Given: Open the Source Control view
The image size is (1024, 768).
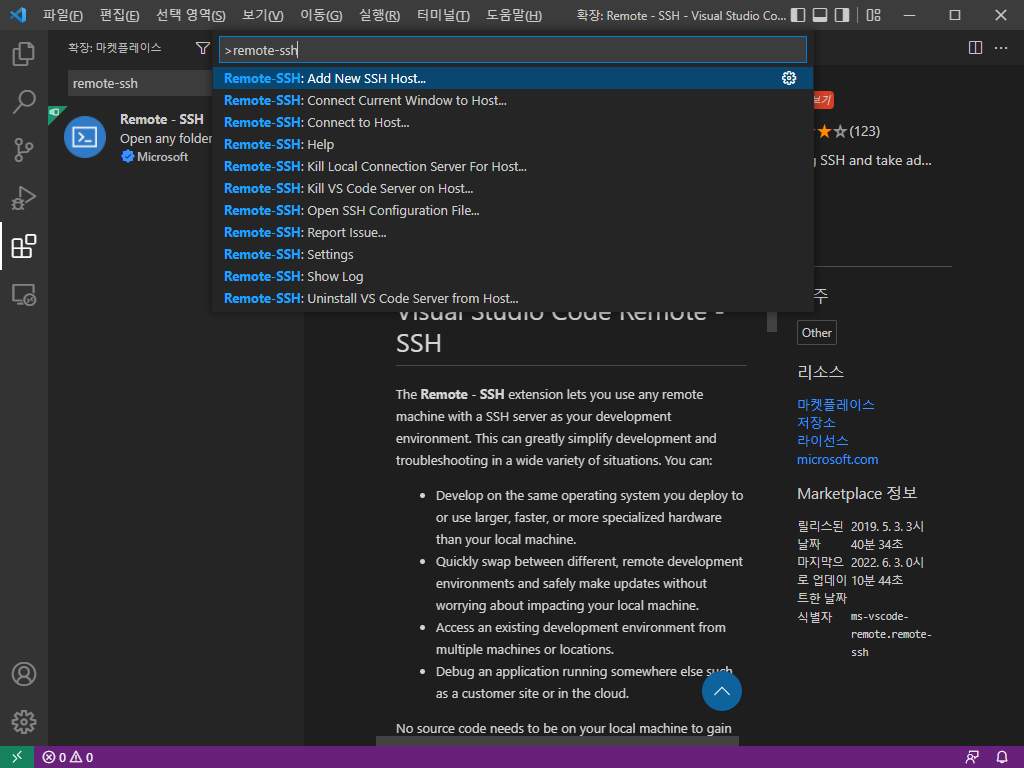Looking at the screenshot, I should [24, 150].
